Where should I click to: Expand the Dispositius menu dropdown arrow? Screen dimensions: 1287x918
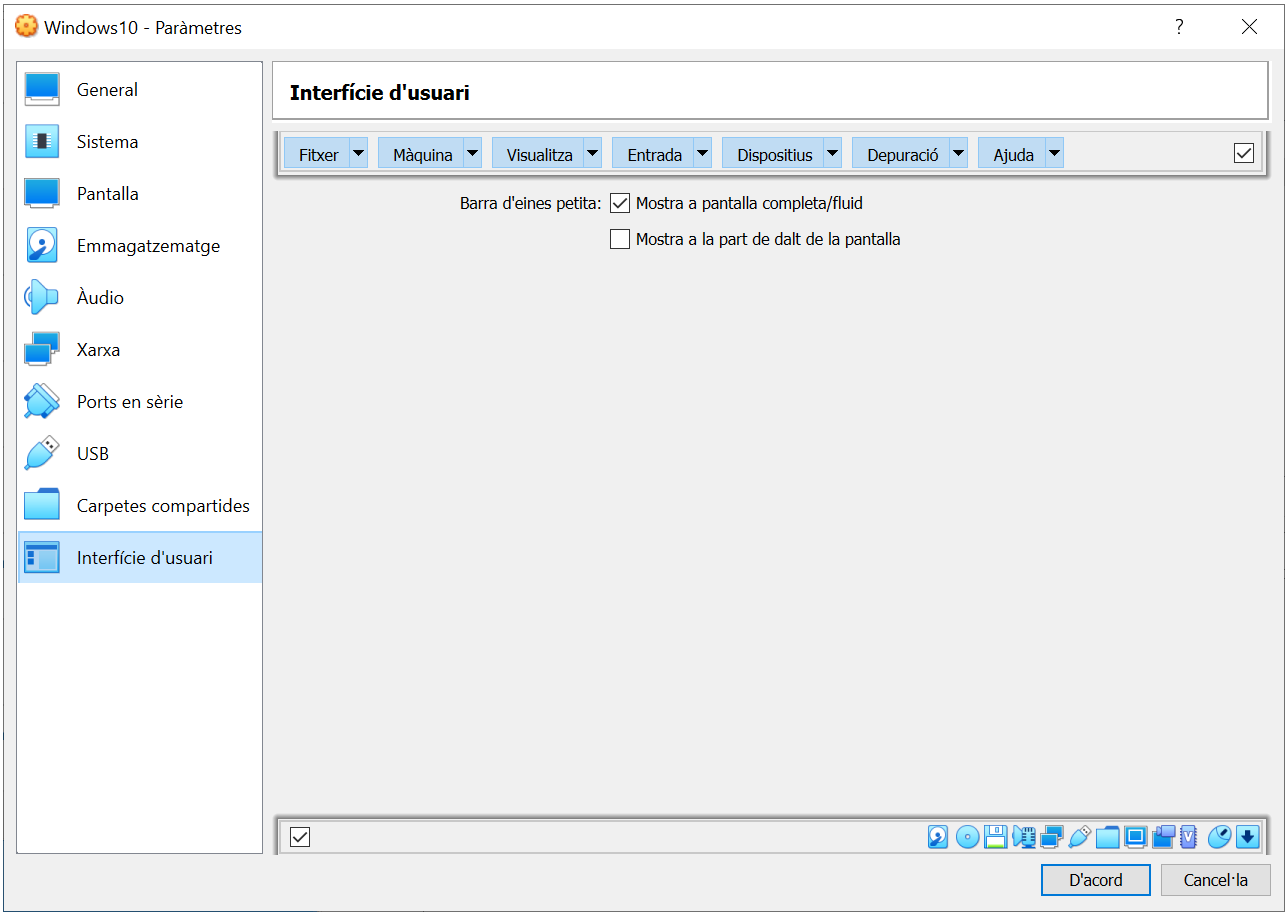832,154
